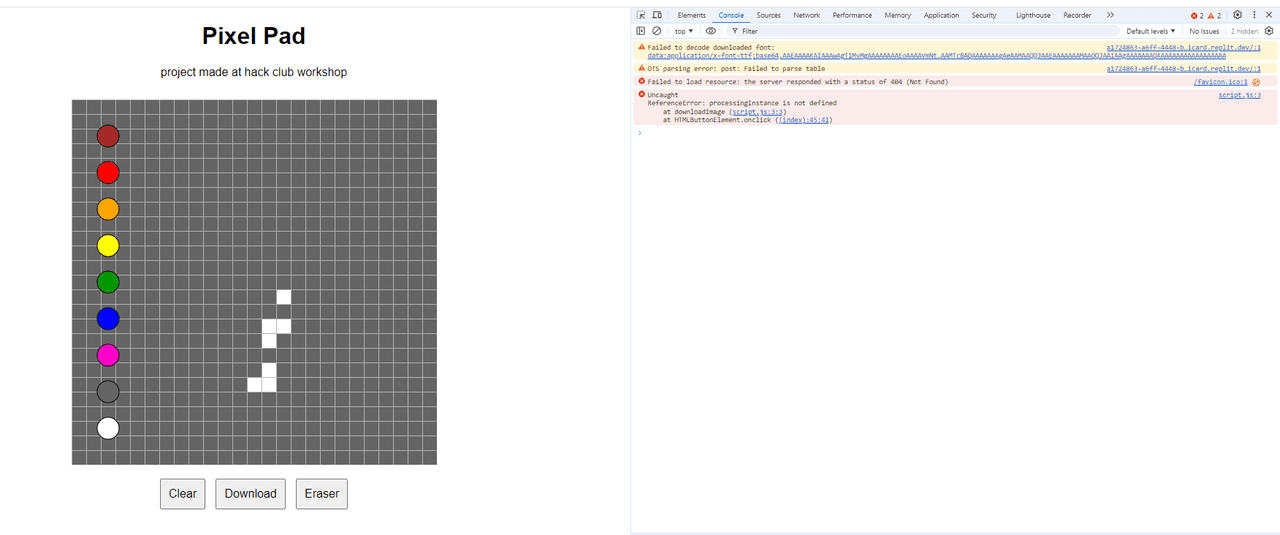1280x535 pixels.
Task: Open the script.js:3 source link
Action: click(x=1239, y=95)
